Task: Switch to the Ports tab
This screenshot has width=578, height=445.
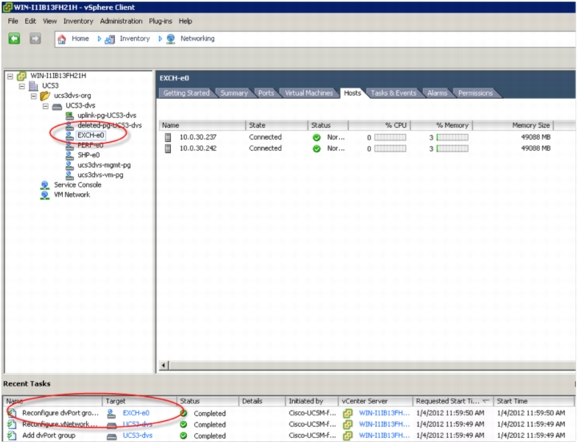Action: (266, 93)
